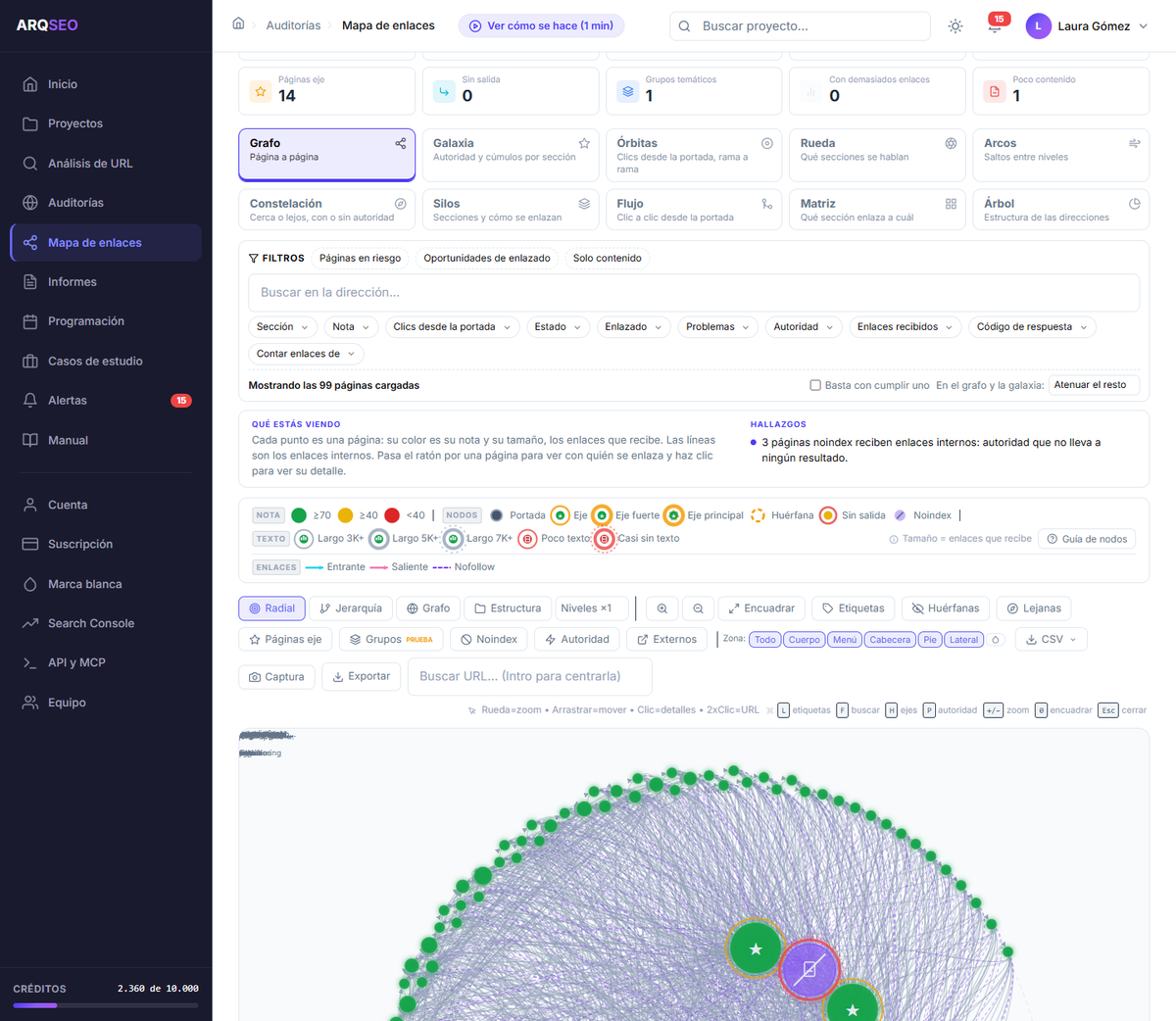1176x1021 pixels.
Task: Toggle Lejanas compass button
Action: click(1034, 608)
